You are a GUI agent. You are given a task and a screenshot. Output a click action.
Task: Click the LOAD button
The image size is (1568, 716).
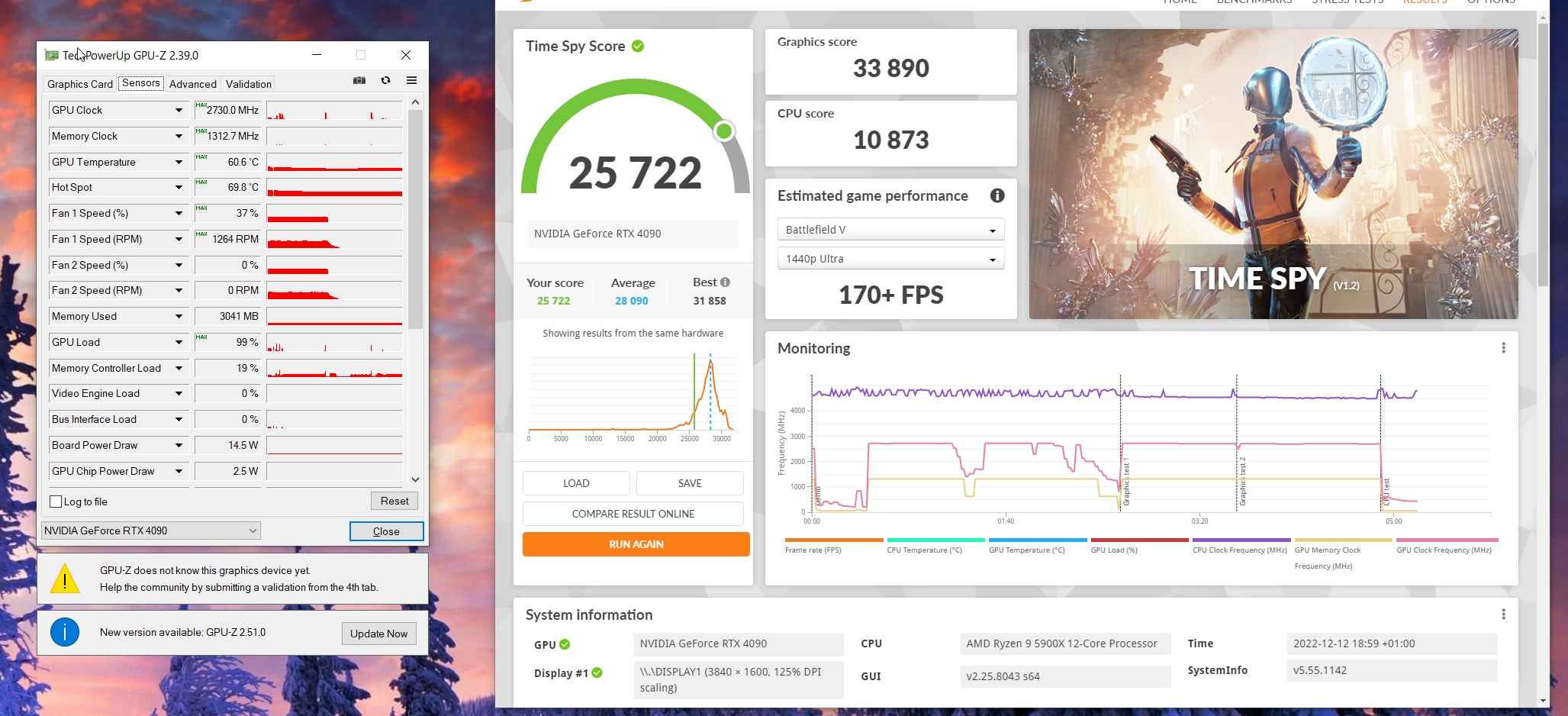[576, 483]
